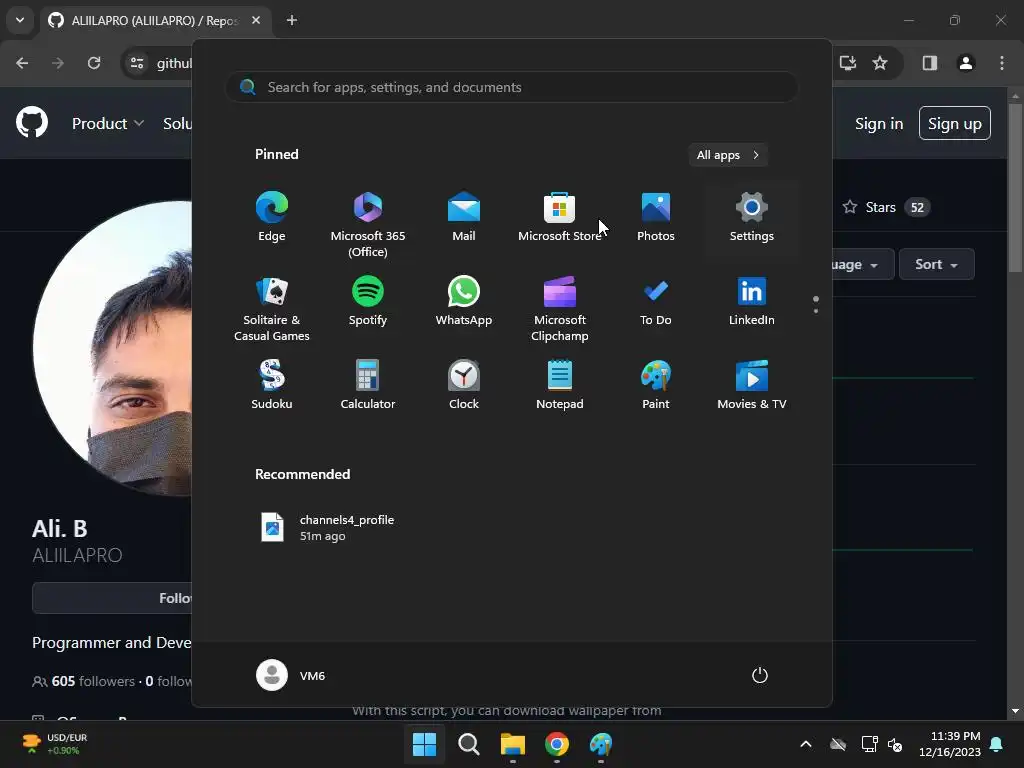1024x768 pixels.
Task: Click the Start menu power button
Action: [x=760, y=675]
